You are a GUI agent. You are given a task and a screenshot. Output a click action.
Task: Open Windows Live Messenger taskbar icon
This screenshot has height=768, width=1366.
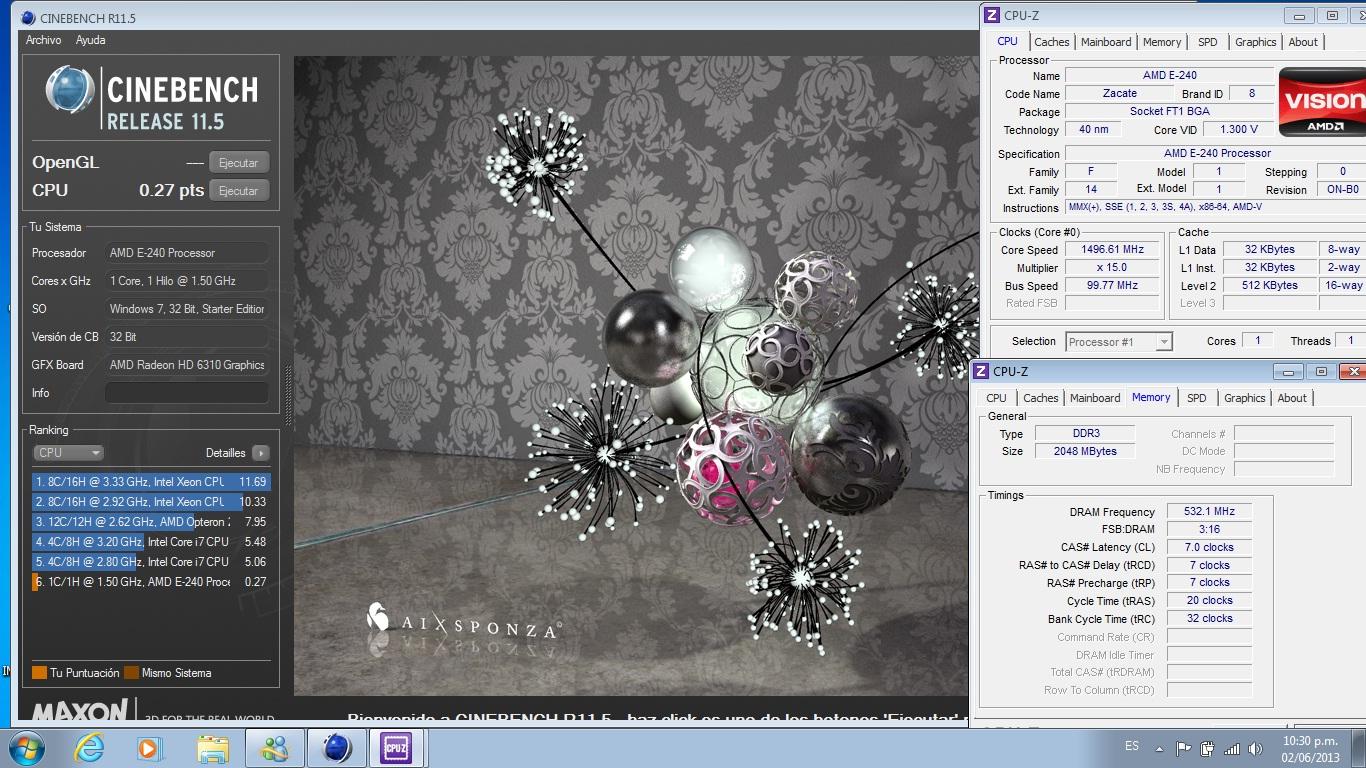tap(273, 748)
